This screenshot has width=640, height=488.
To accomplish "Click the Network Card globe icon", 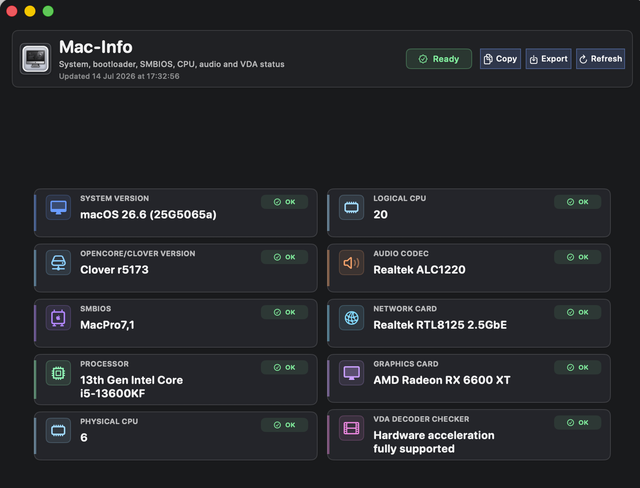I will (x=351, y=317).
